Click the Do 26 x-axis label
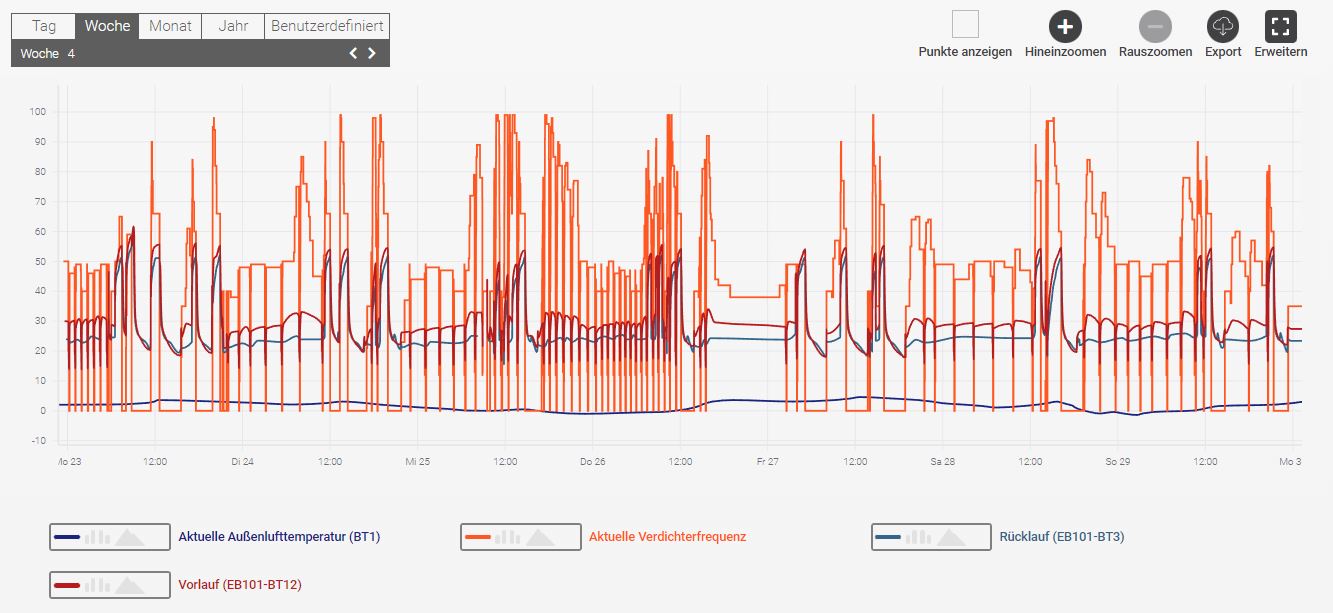Screen dimensions: 1333x613 (x=592, y=462)
